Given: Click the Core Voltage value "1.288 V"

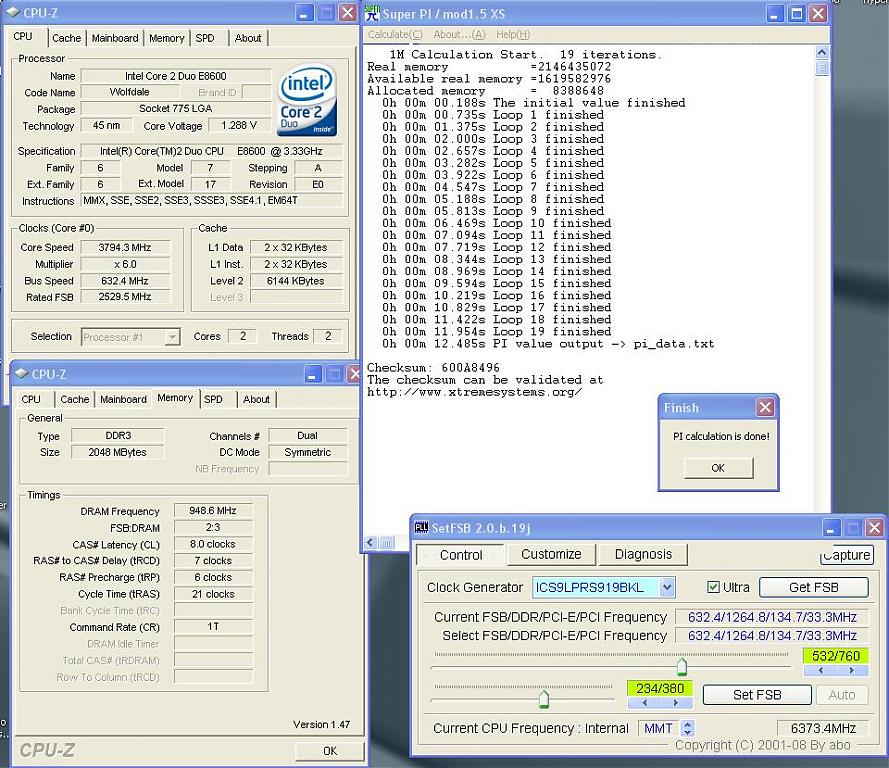Looking at the screenshot, I should 239,125.
